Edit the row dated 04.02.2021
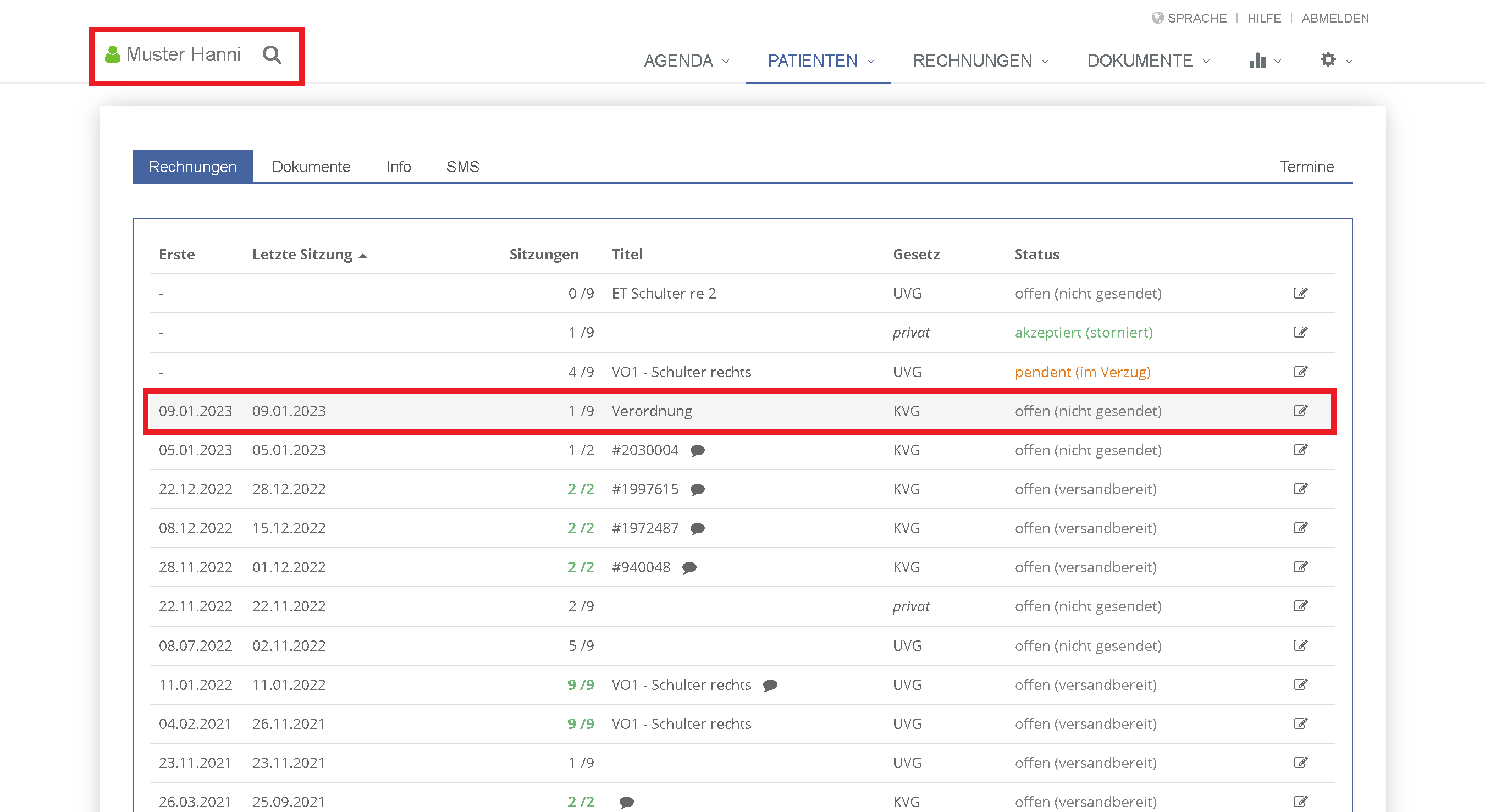Image resolution: width=1485 pixels, height=812 pixels. [1300, 724]
